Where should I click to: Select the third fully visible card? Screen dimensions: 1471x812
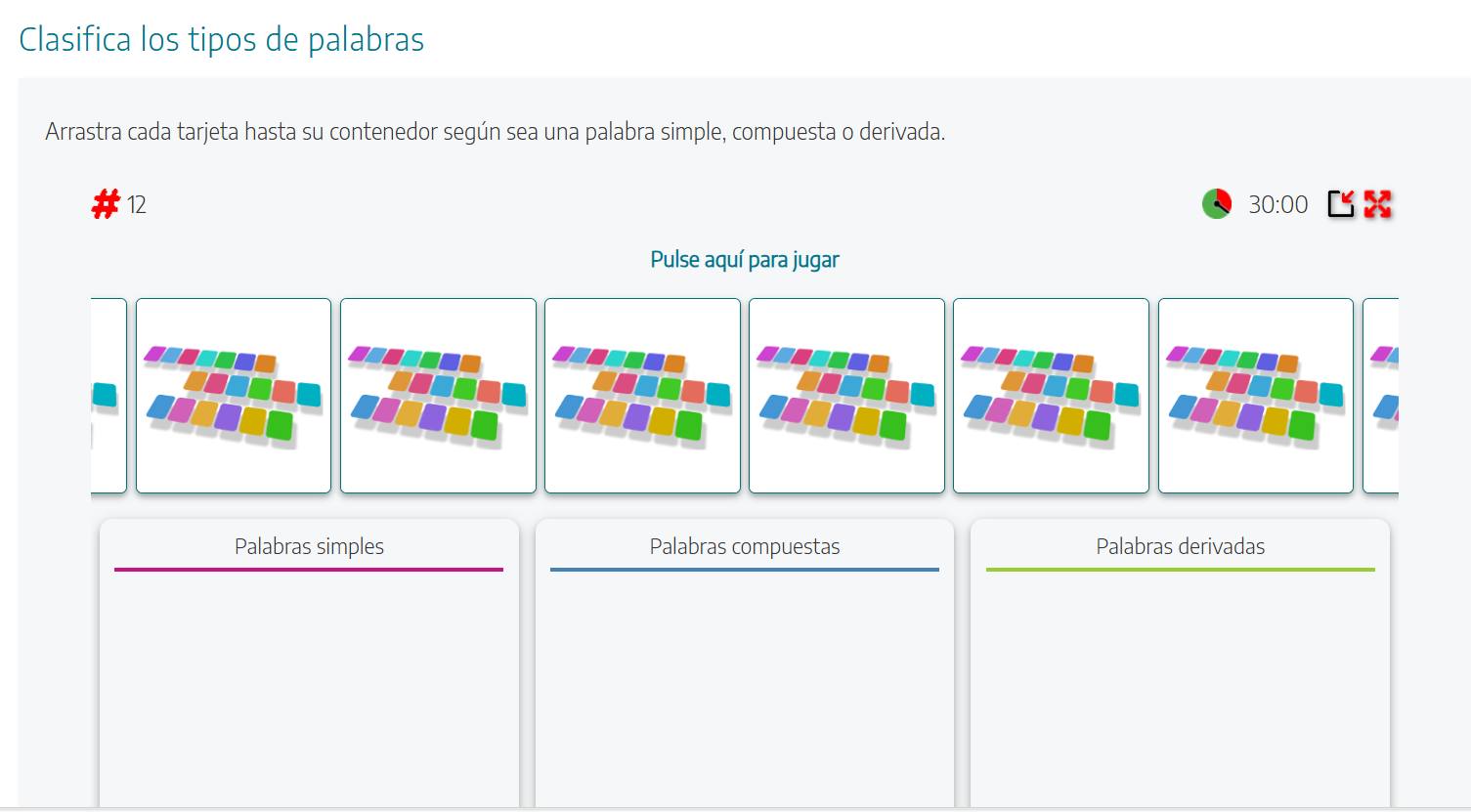[642, 396]
